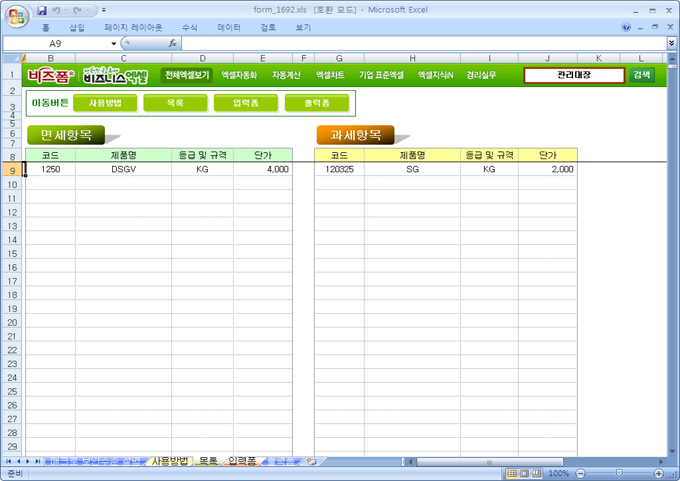Click the 엑셀차트 navigation link
The image size is (680, 481).
click(329, 75)
